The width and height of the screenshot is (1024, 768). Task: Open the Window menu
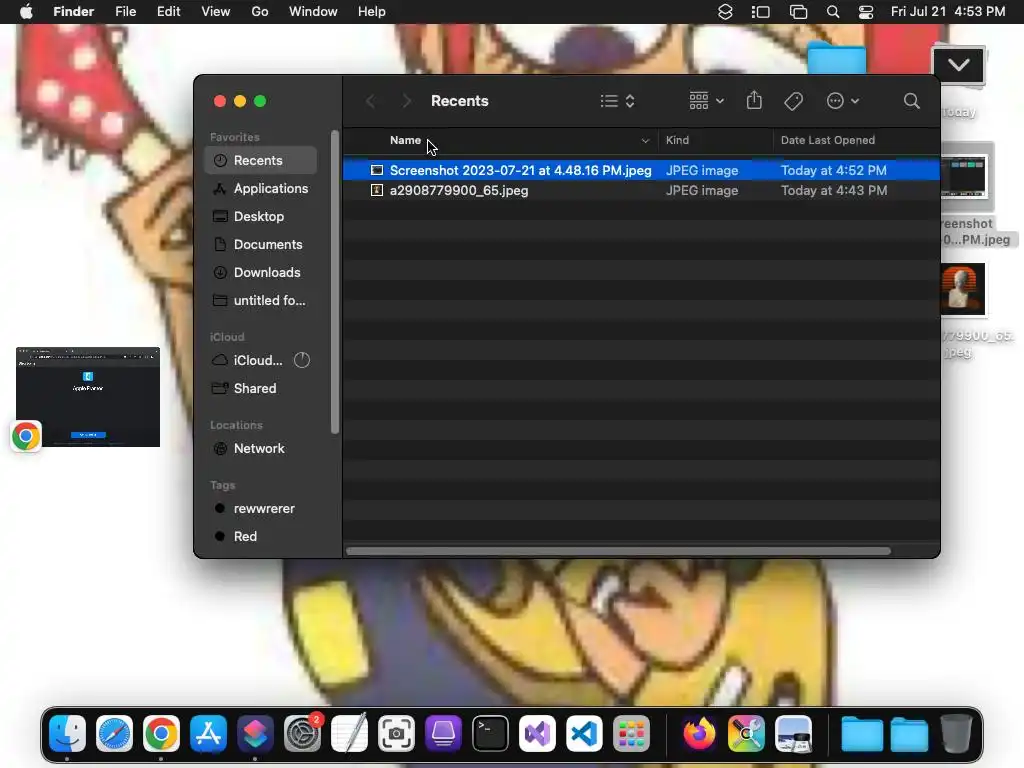point(313,12)
